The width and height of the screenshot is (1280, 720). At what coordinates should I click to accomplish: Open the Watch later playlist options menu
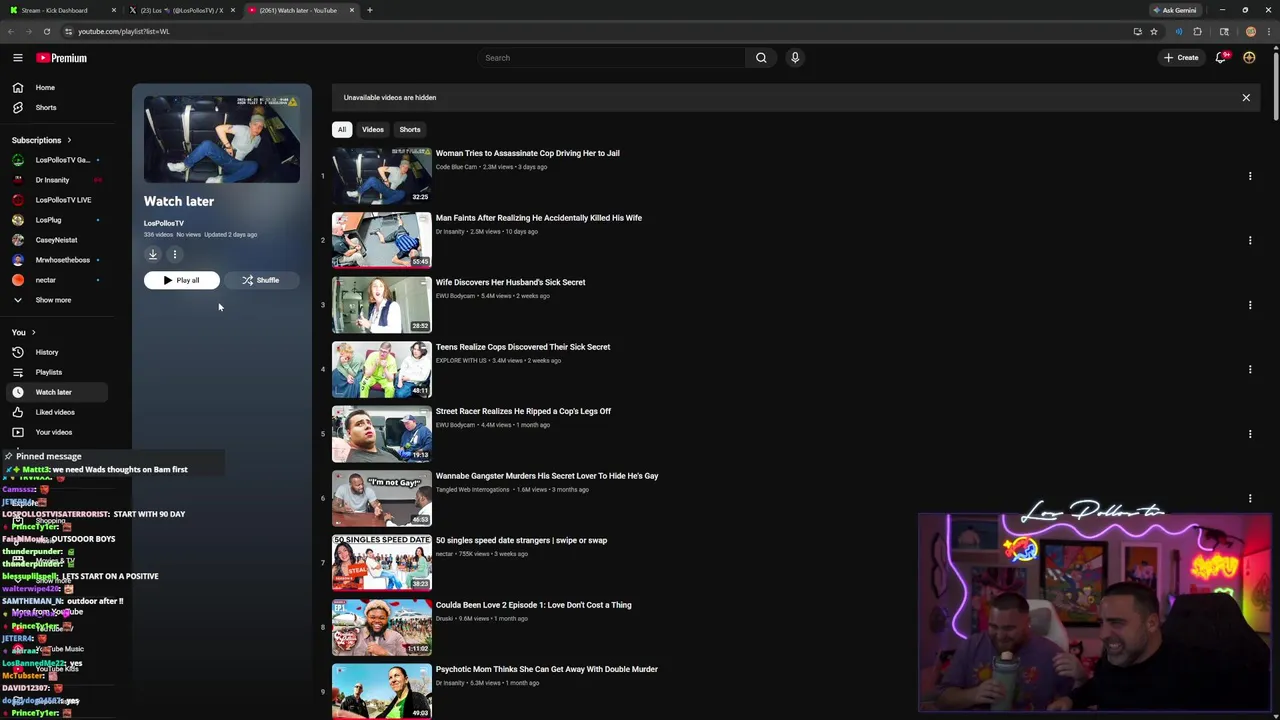tap(174, 255)
